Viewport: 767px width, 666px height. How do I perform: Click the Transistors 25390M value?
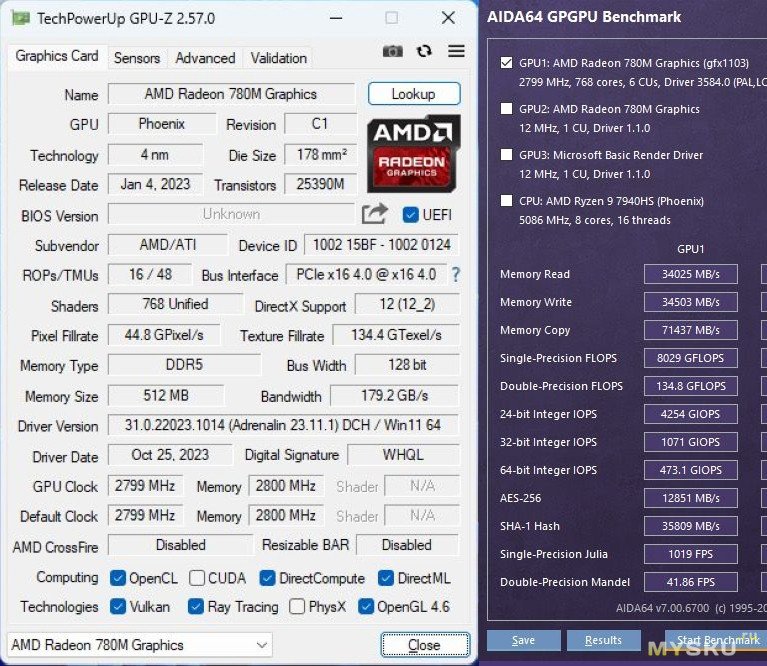tap(320, 184)
